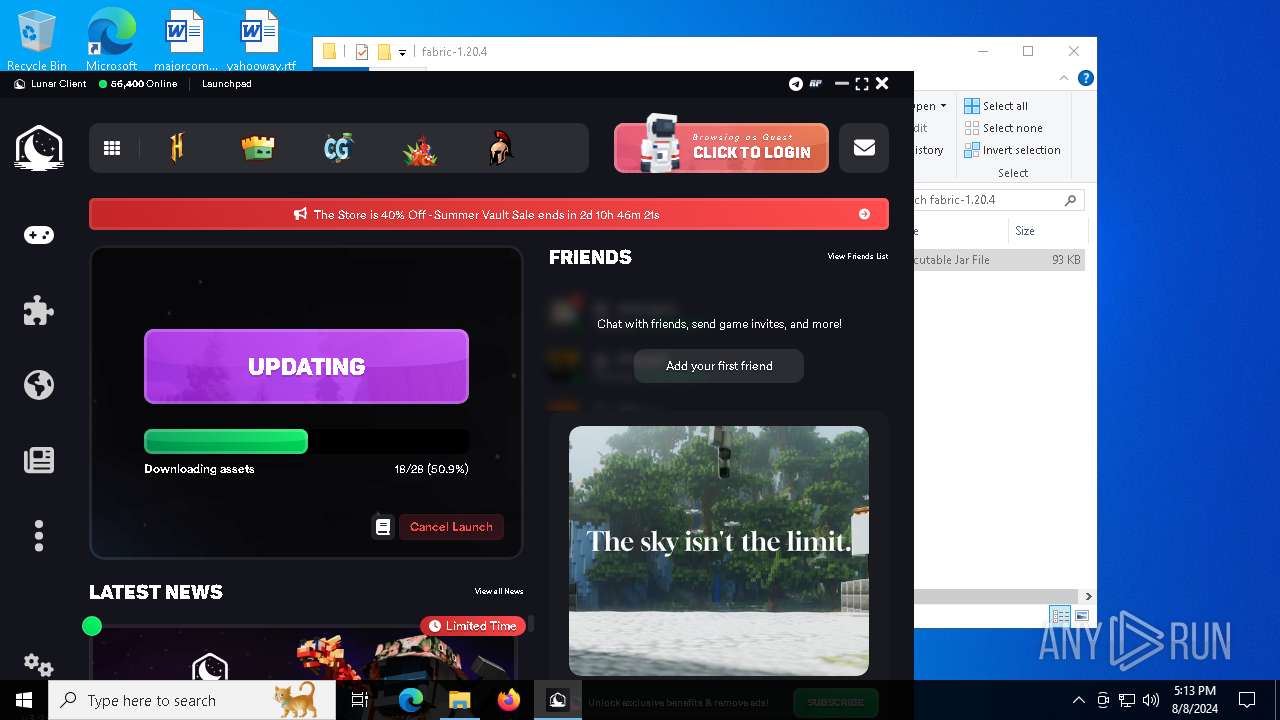
Task: Open yahooway.rtf on desktop
Action: coord(260,41)
